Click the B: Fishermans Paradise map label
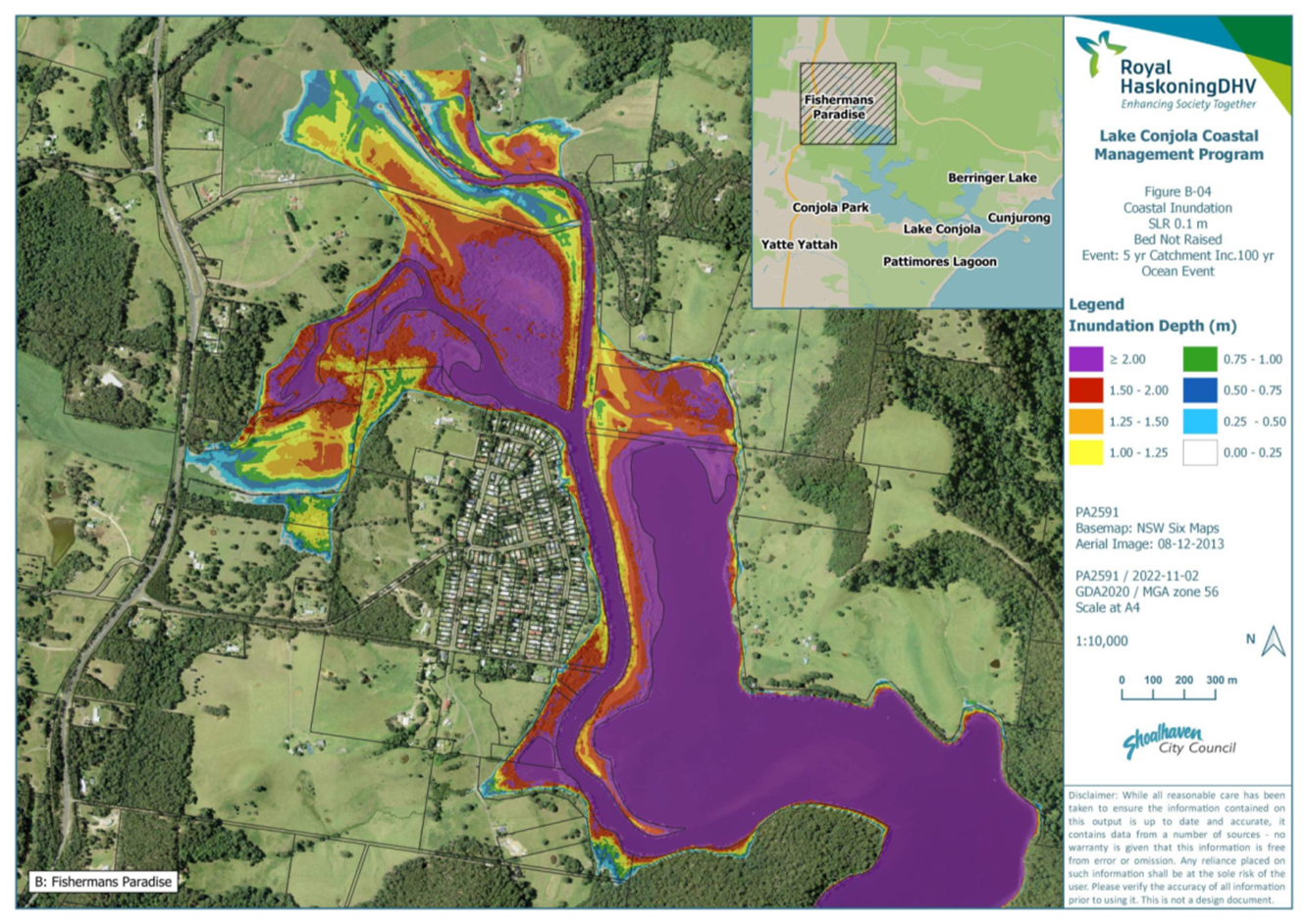The height and width of the screenshot is (924, 1307). point(103,882)
